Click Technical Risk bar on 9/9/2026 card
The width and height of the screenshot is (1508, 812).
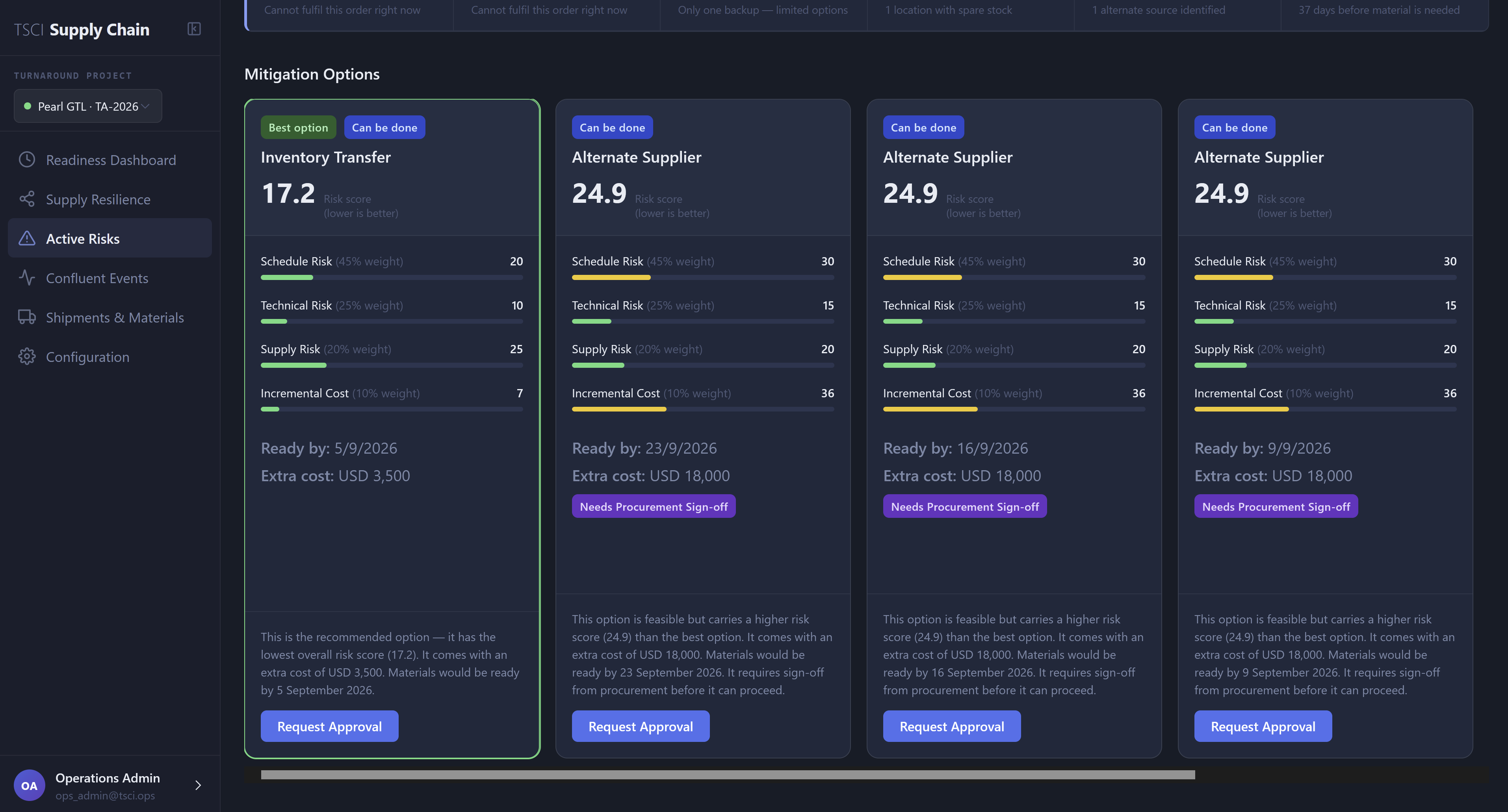pyautogui.click(x=1325, y=321)
